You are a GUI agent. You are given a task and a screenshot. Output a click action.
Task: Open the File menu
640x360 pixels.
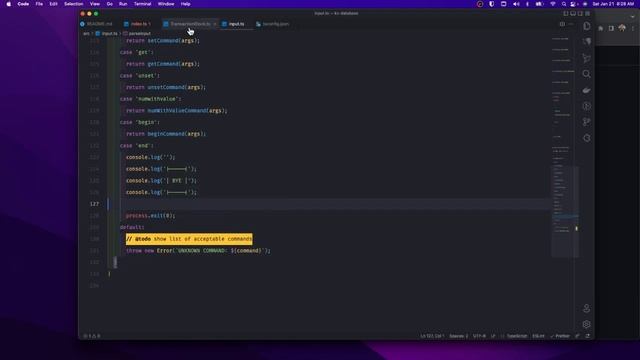tap(39, 4)
